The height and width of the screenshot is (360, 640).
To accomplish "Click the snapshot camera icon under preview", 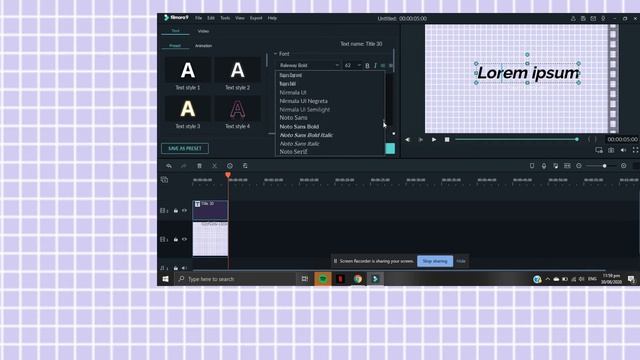I will tap(611, 150).
